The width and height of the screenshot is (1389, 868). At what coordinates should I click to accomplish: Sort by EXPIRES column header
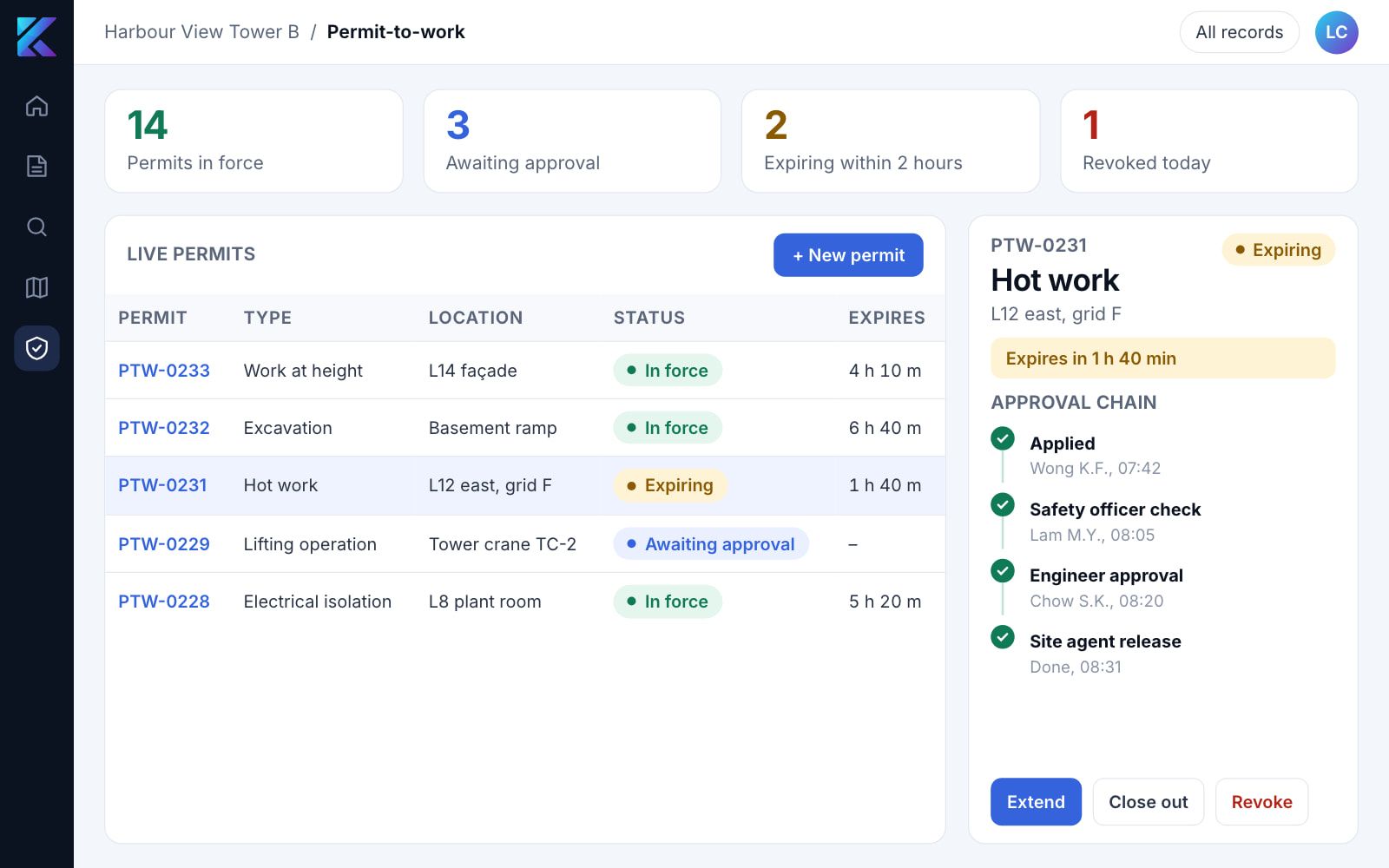[886, 318]
